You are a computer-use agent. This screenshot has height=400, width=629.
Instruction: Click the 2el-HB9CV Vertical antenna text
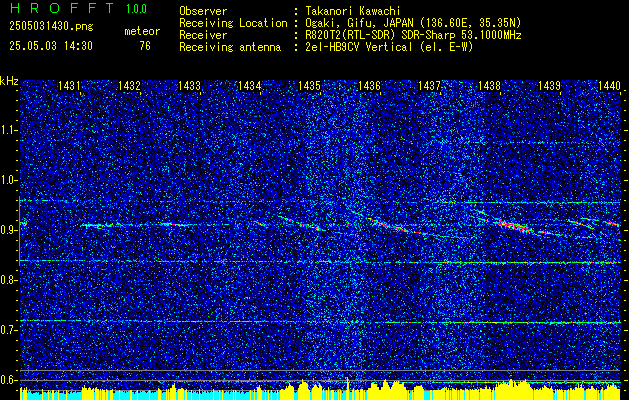coord(389,47)
